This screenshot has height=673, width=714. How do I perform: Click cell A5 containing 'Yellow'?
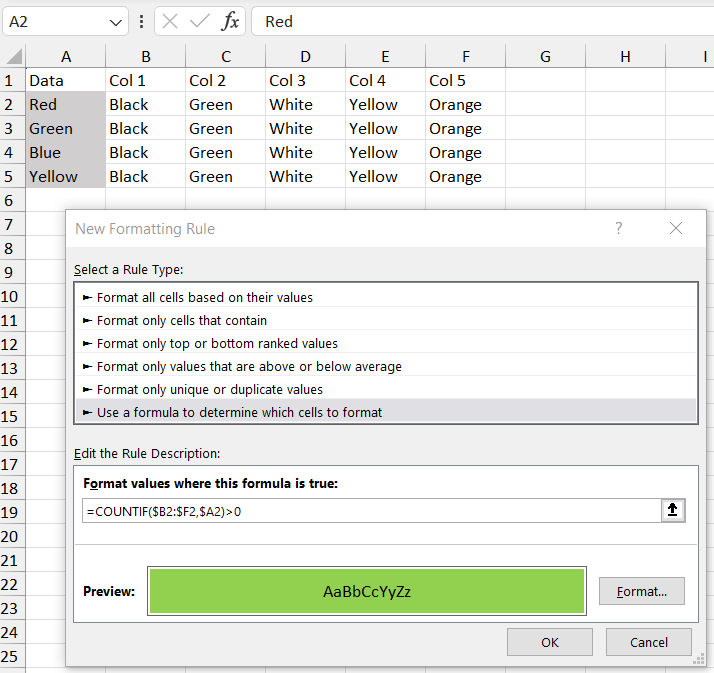coord(66,176)
